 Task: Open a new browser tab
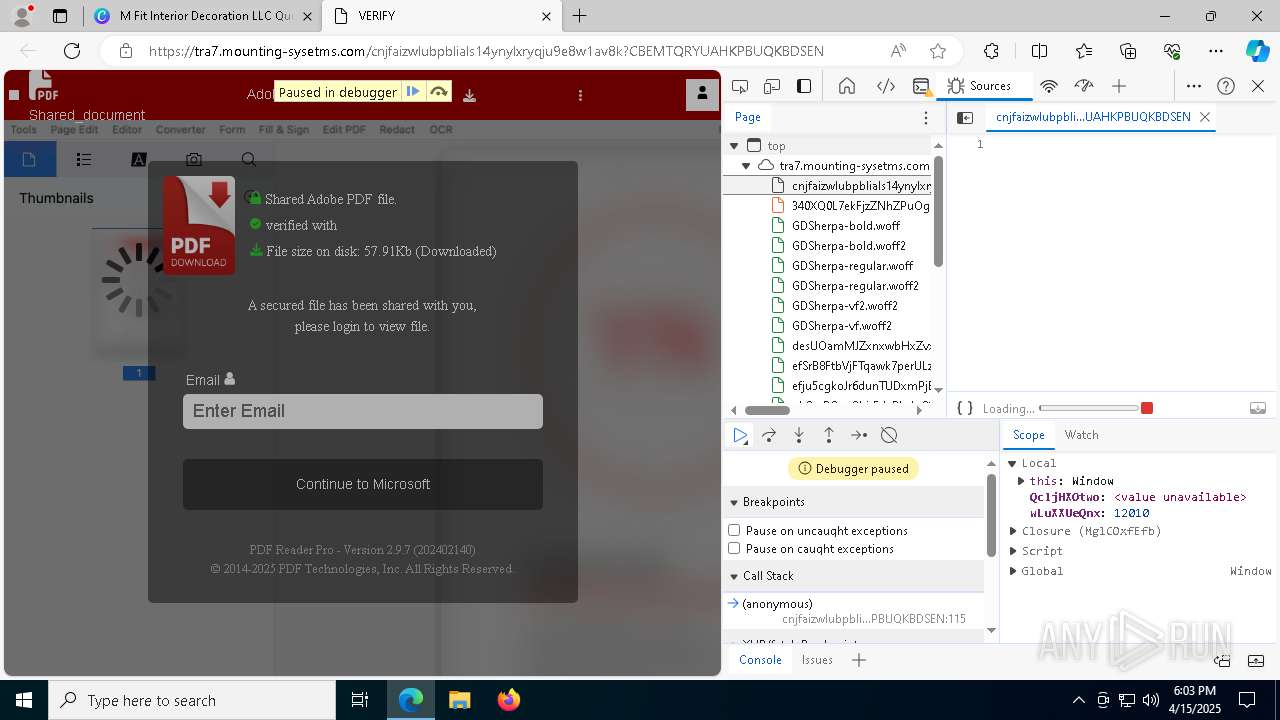click(580, 16)
